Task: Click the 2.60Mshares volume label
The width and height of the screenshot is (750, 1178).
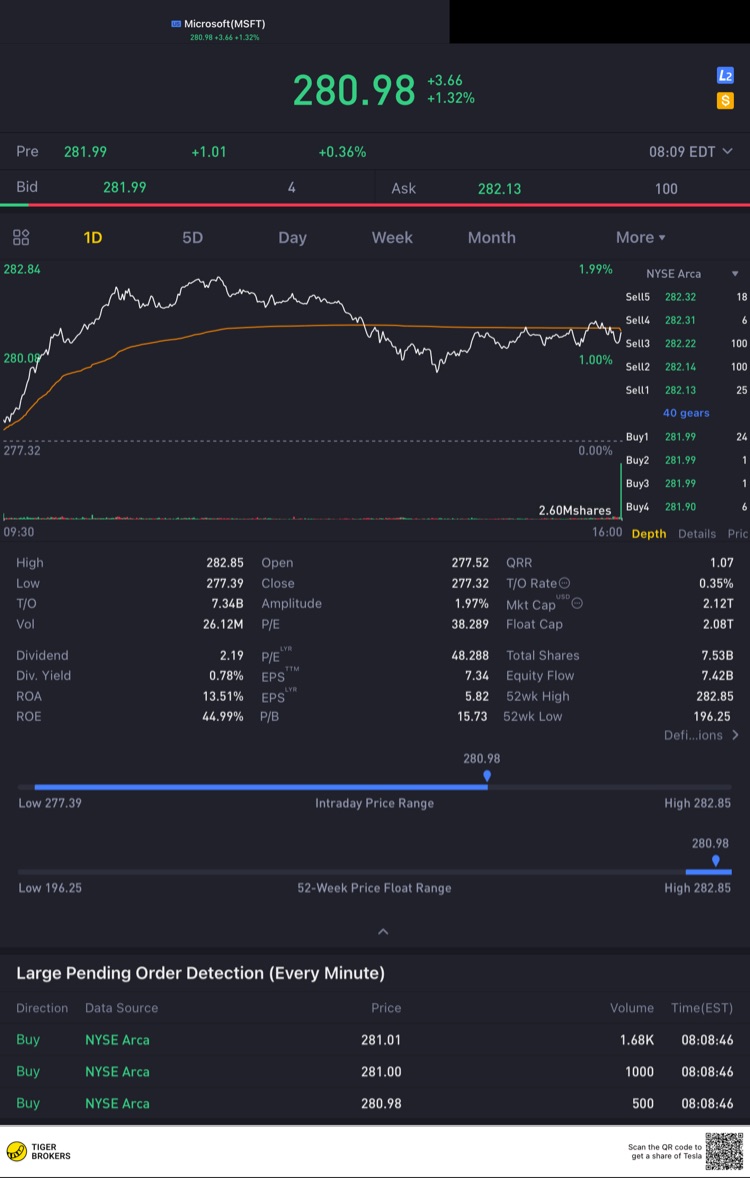Action: (x=575, y=510)
